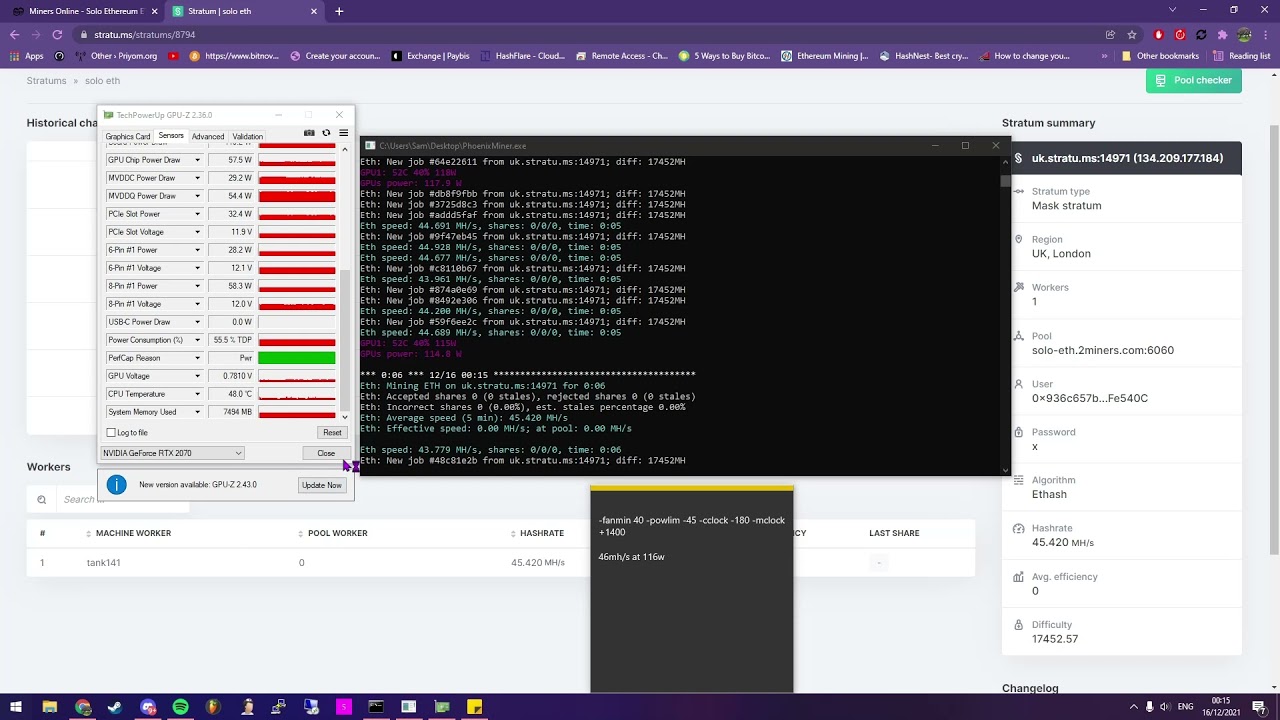Click the Close button in GPU-Z

click(x=326, y=453)
